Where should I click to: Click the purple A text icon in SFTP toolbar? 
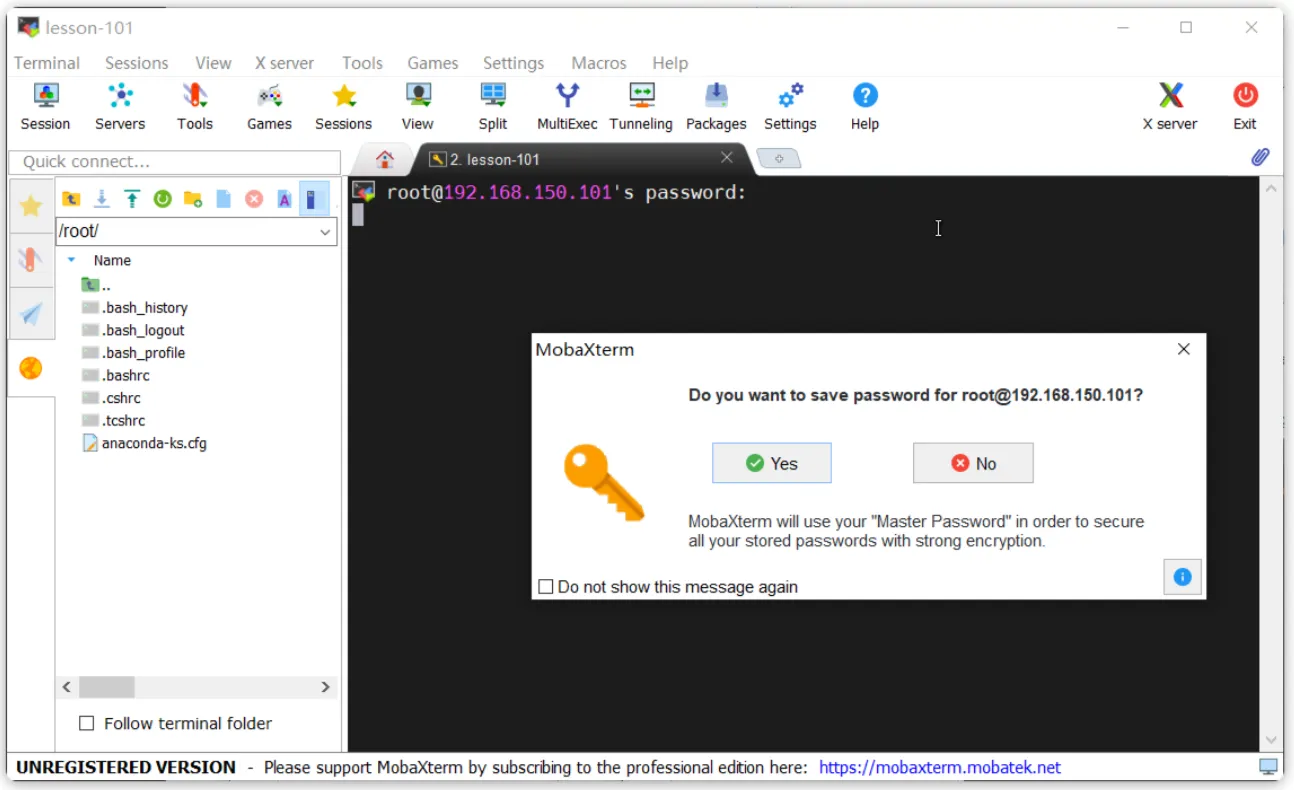[284, 199]
